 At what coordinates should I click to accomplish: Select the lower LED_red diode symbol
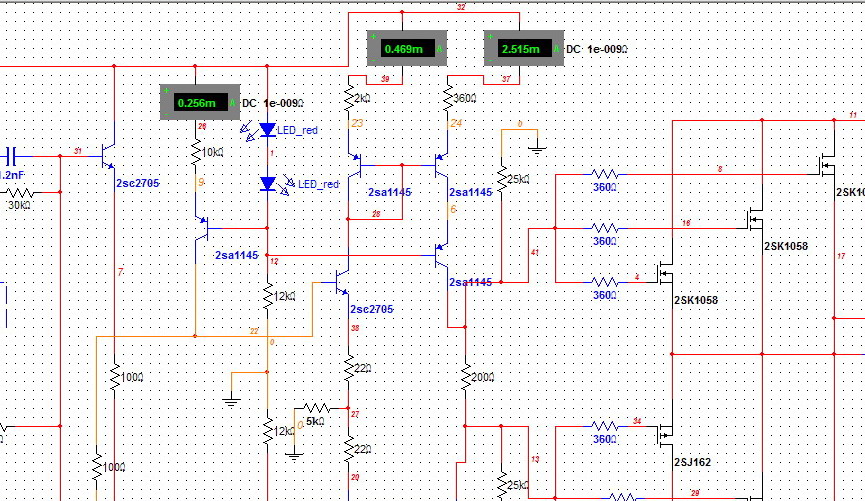[268, 184]
